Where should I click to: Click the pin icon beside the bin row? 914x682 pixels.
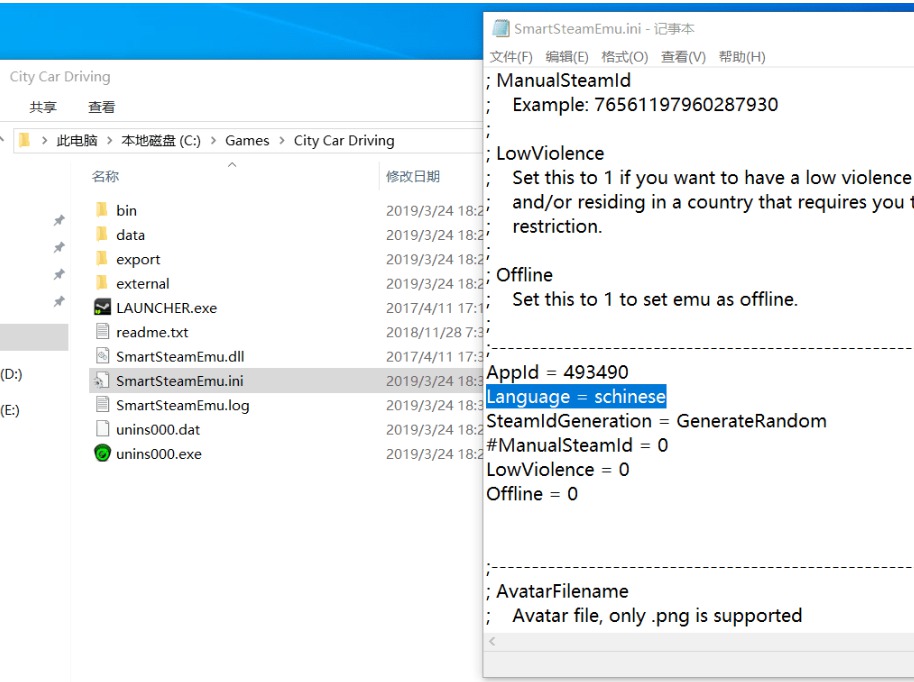[x=59, y=220]
